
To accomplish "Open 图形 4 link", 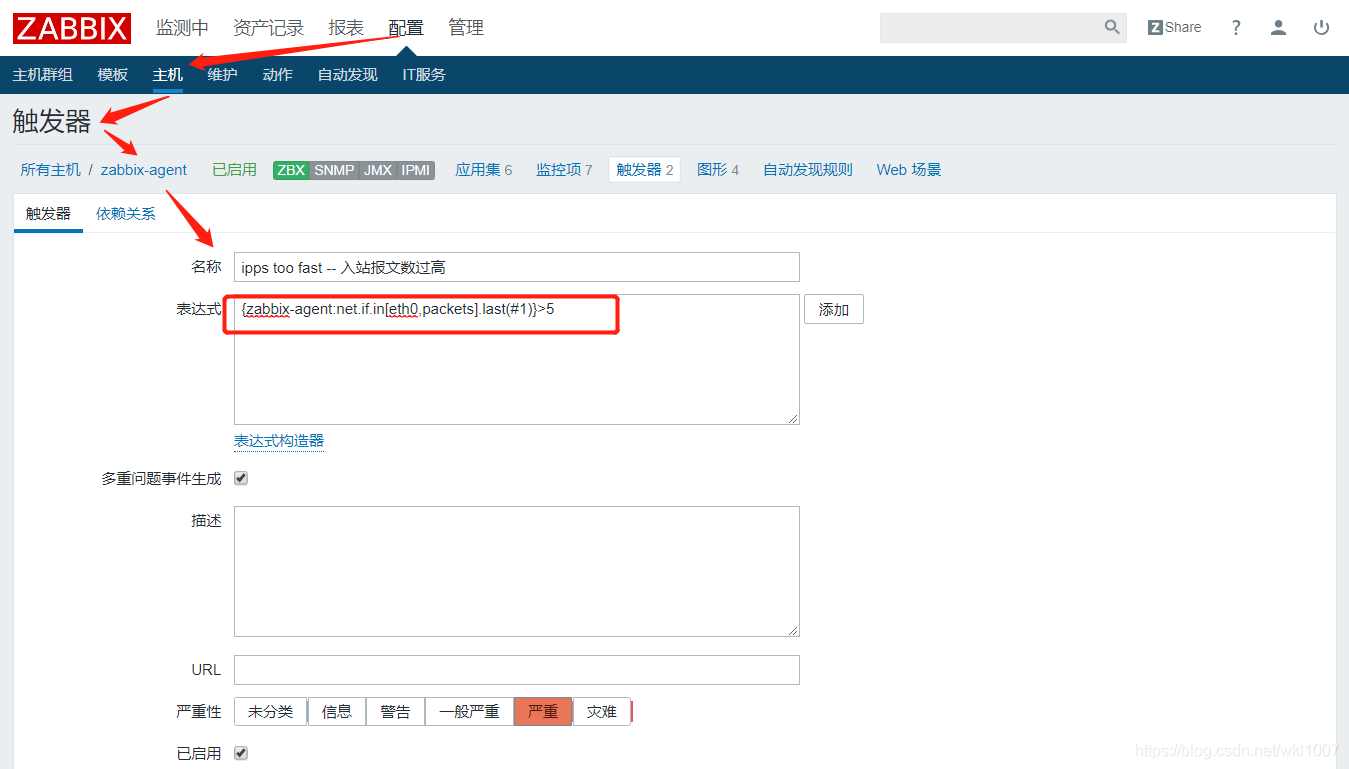I will 718,170.
